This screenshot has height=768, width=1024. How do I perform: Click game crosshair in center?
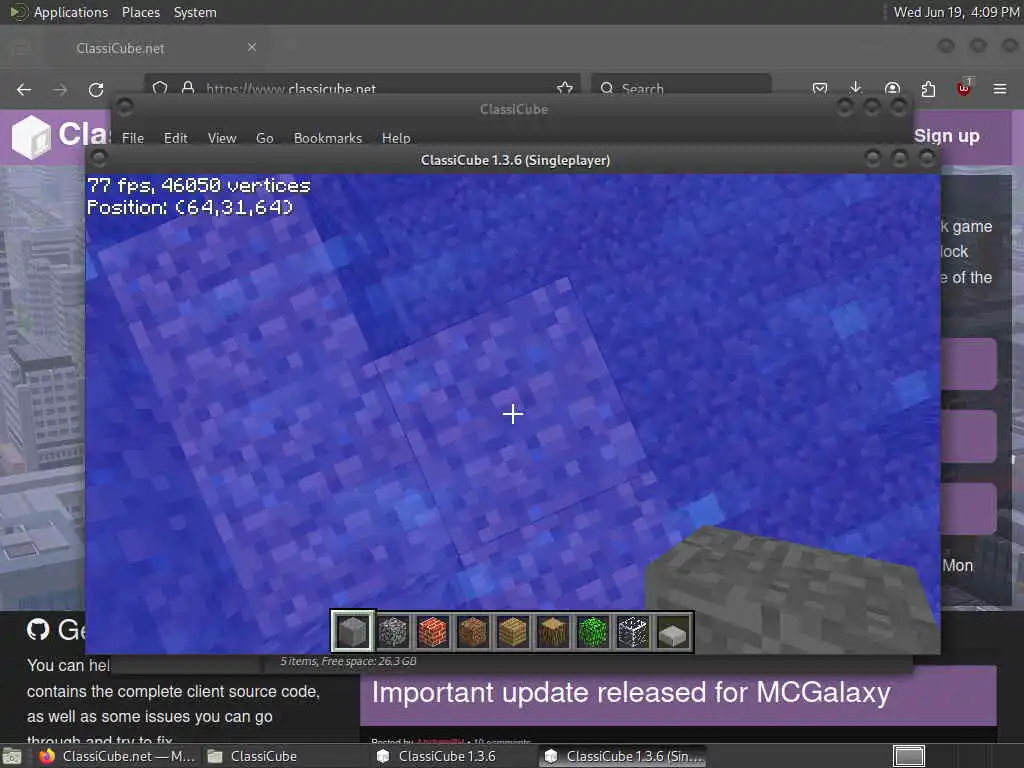click(x=513, y=414)
